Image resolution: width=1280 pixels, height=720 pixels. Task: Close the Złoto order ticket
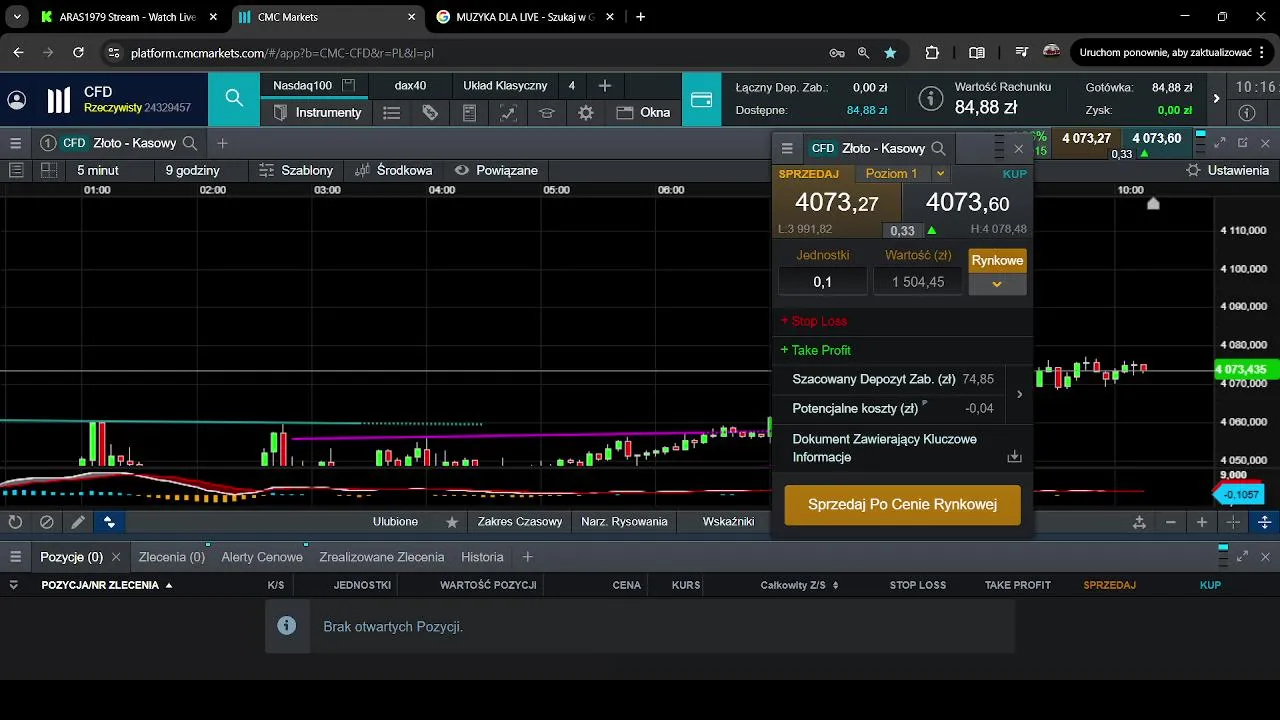click(x=1019, y=148)
